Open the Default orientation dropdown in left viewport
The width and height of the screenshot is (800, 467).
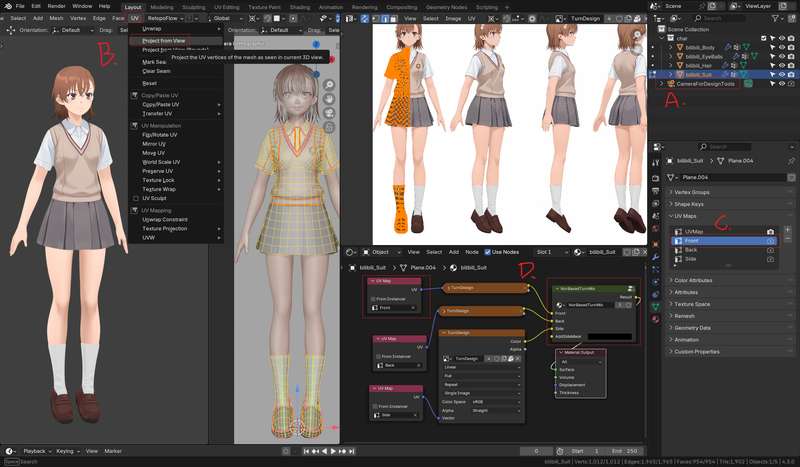coord(72,30)
